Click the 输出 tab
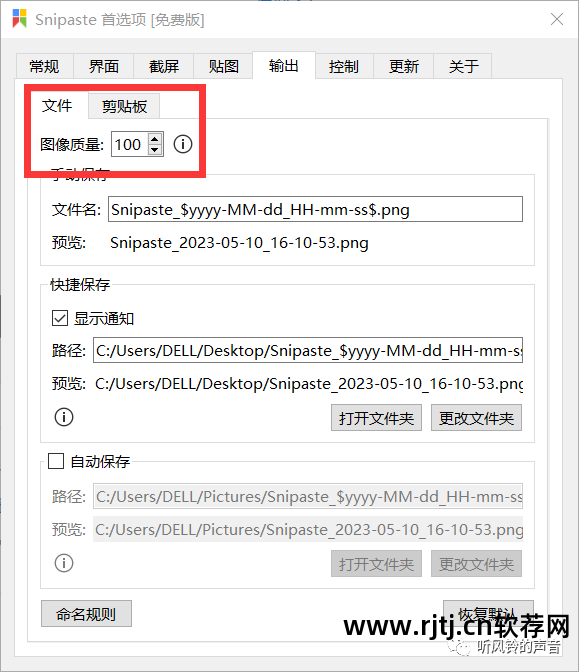The width and height of the screenshot is (579, 672). pyautogui.click(x=284, y=66)
